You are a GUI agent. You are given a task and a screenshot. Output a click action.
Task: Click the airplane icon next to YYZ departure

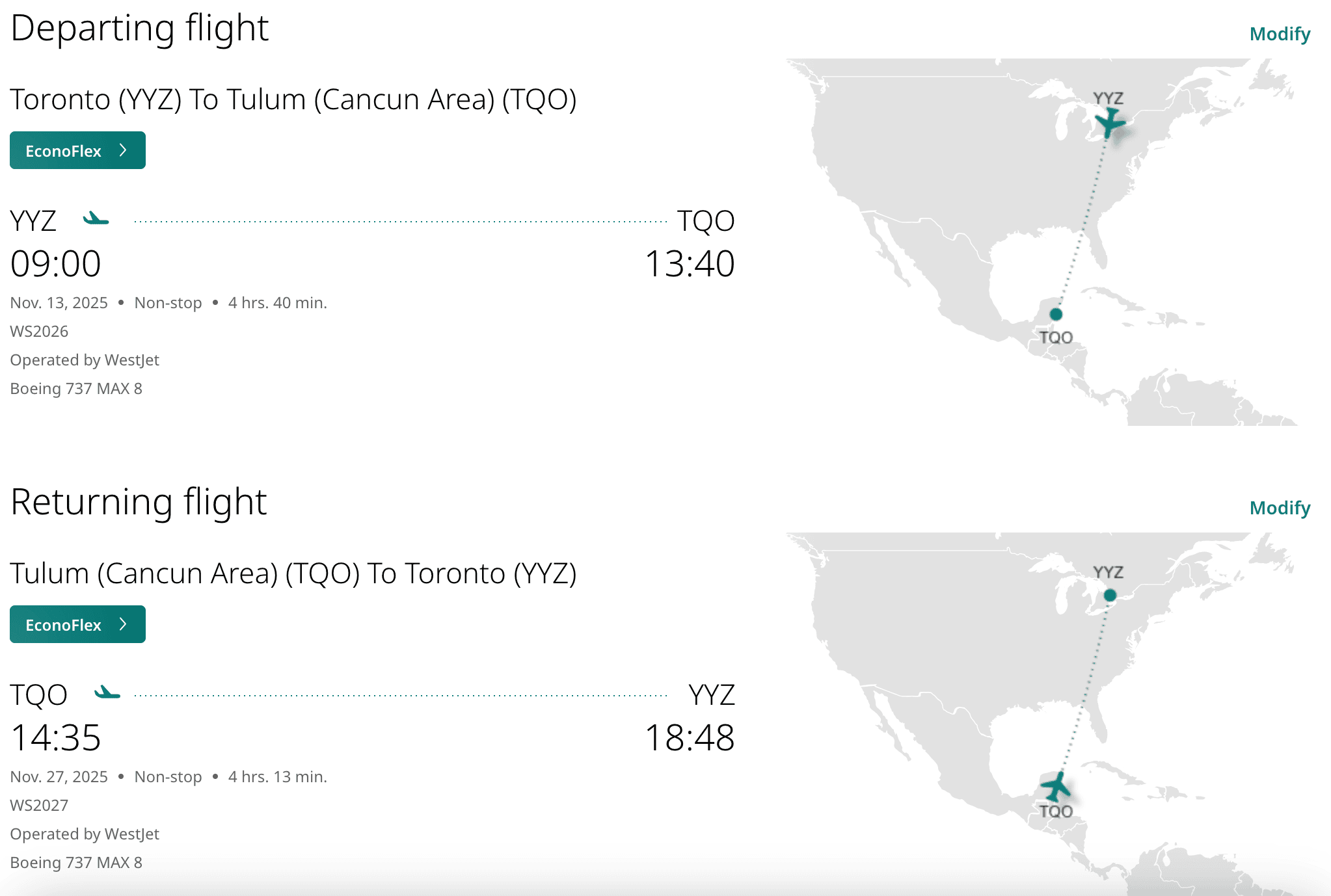95,219
